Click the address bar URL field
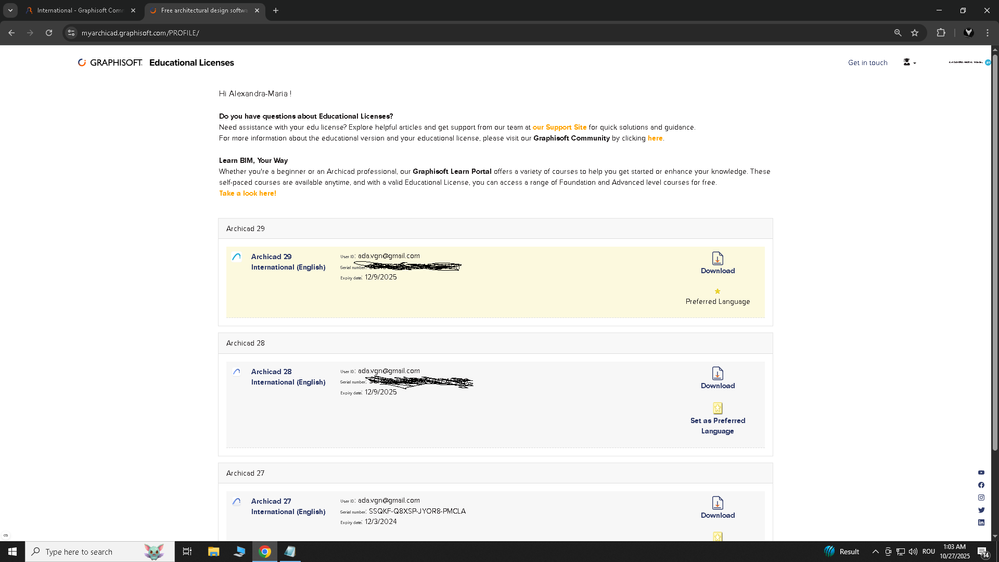Image resolution: width=999 pixels, height=562 pixels. [x=478, y=32]
